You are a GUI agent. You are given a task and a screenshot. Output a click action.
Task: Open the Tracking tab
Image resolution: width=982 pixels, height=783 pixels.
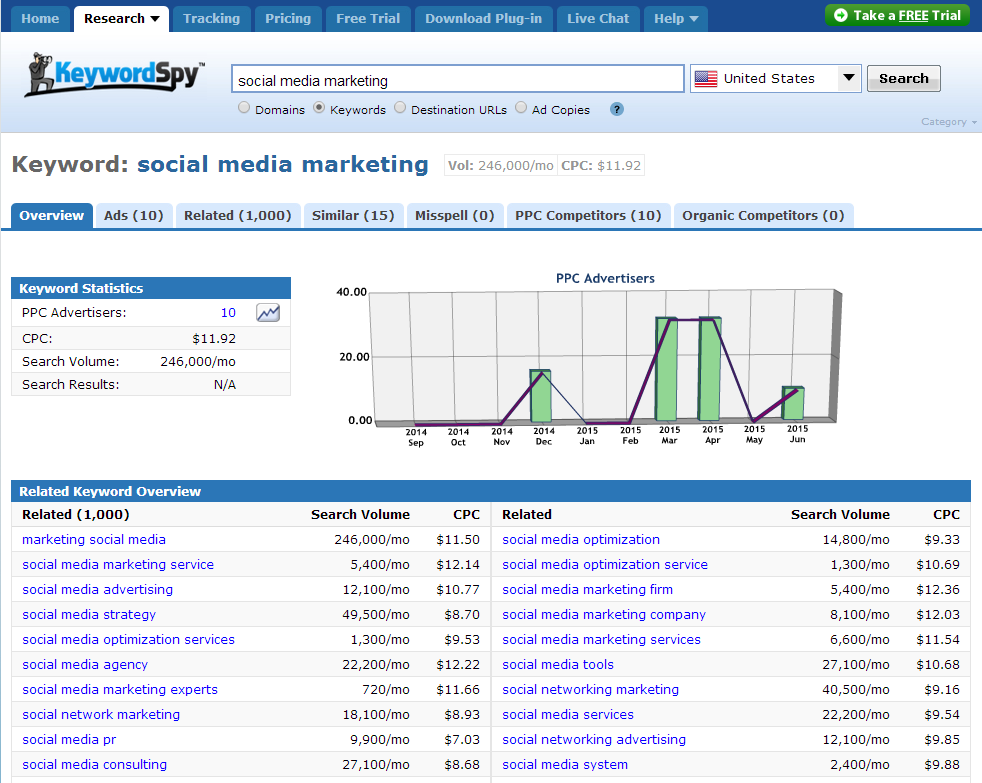(212, 19)
